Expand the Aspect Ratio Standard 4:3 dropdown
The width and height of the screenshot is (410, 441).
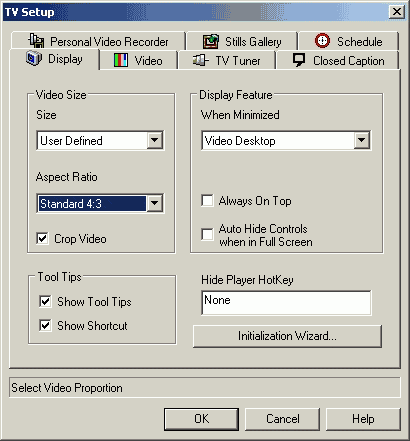click(x=155, y=203)
